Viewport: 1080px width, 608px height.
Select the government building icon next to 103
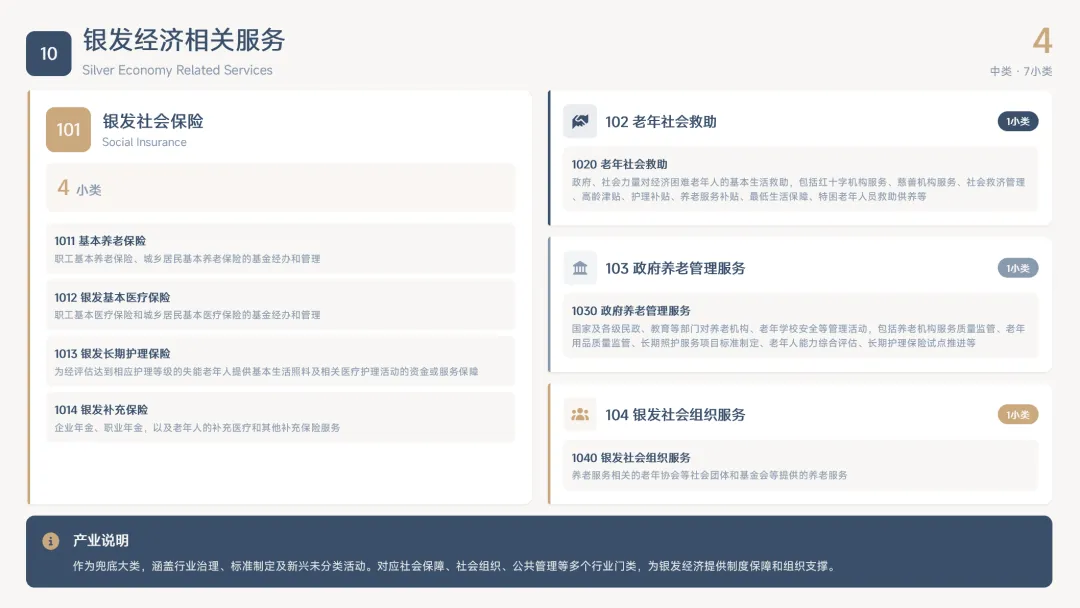click(x=579, y=268)
